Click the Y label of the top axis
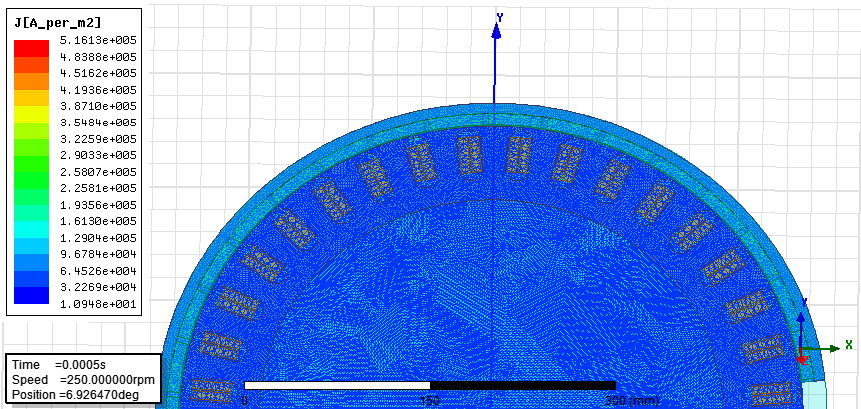 pyautogui.click(x=500, y=17)
